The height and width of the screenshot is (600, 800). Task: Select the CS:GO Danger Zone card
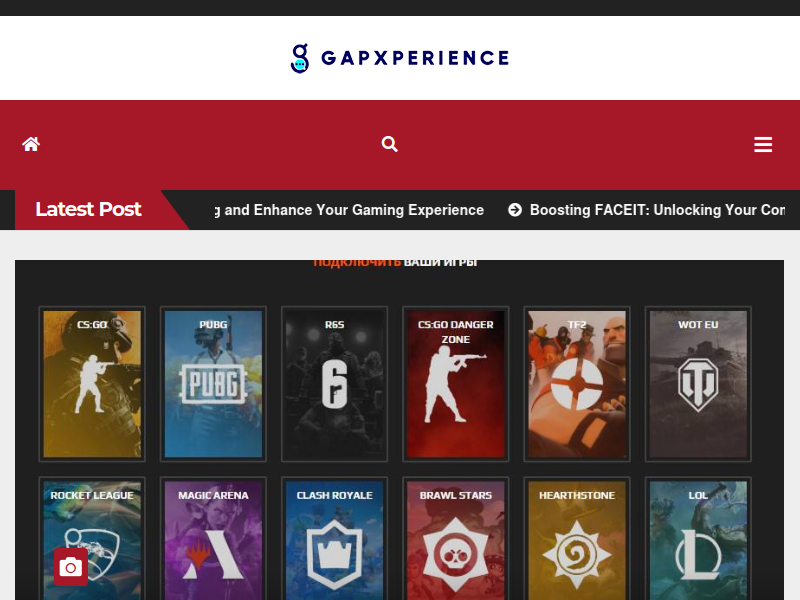[x=456, y=384]
